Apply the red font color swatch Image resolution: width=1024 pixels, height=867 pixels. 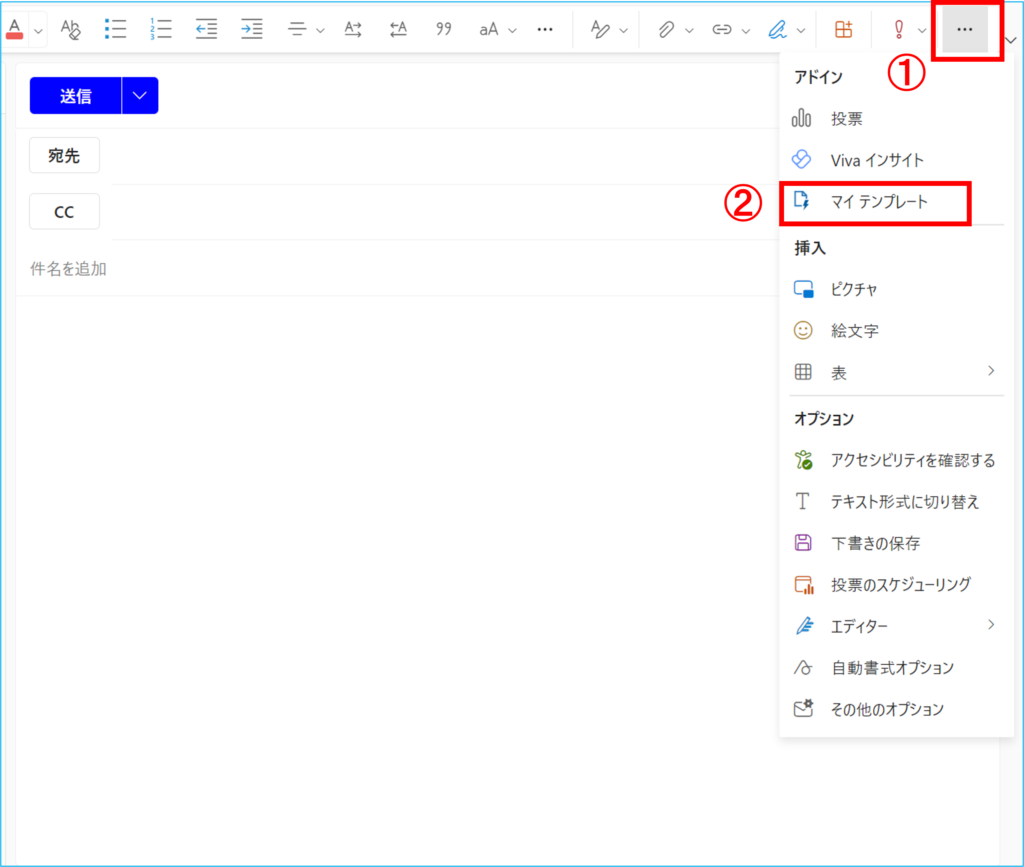(x=14, y=29)
